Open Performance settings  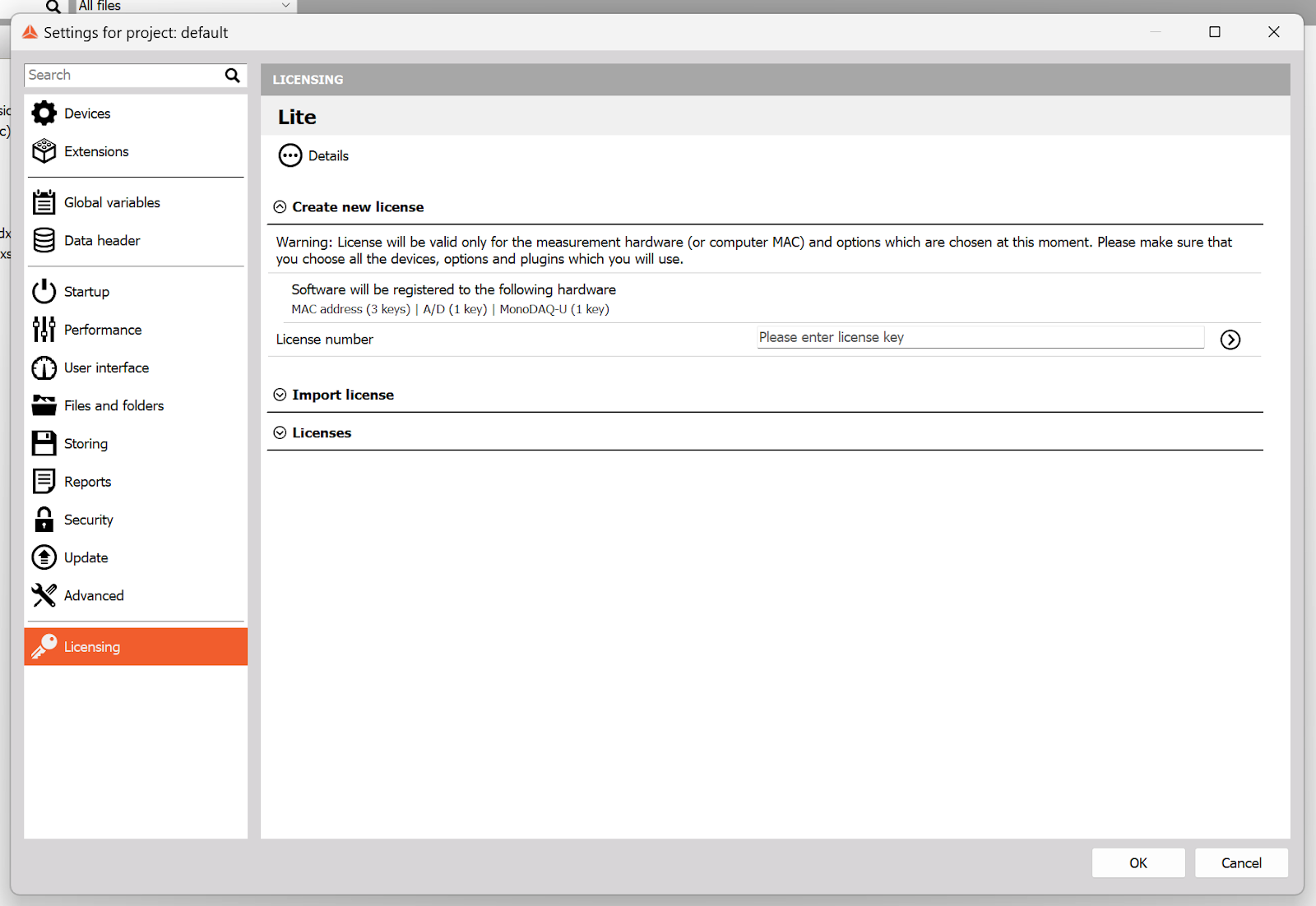tap(136, 329)
